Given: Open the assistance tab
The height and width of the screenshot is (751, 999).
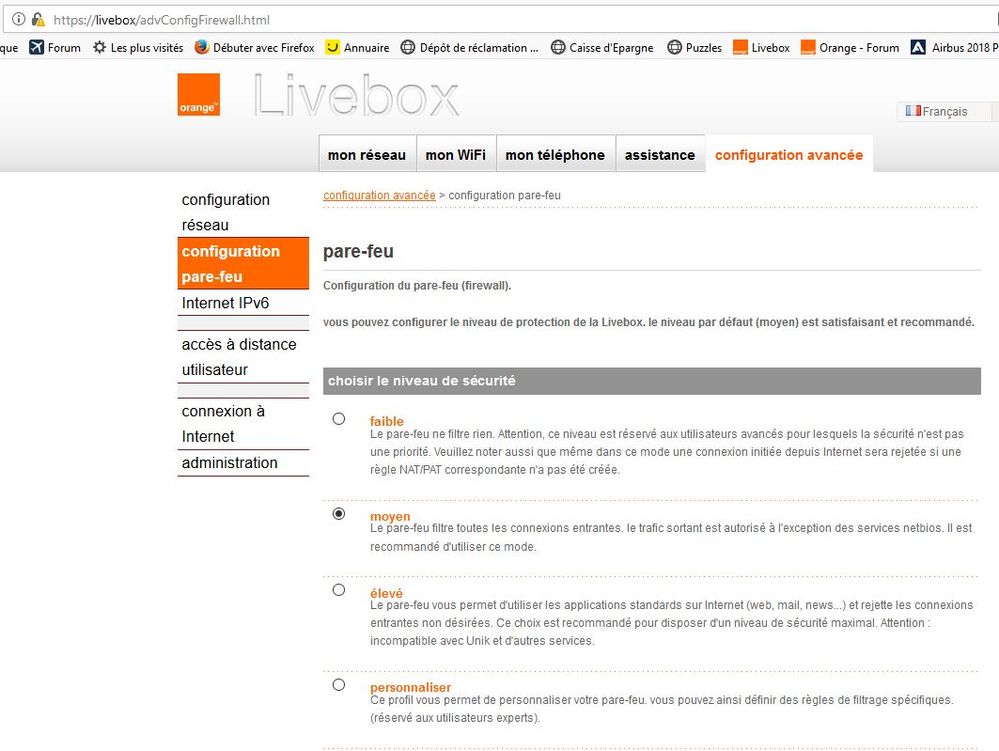Looking at the screenshot, I should coord(660,154).
